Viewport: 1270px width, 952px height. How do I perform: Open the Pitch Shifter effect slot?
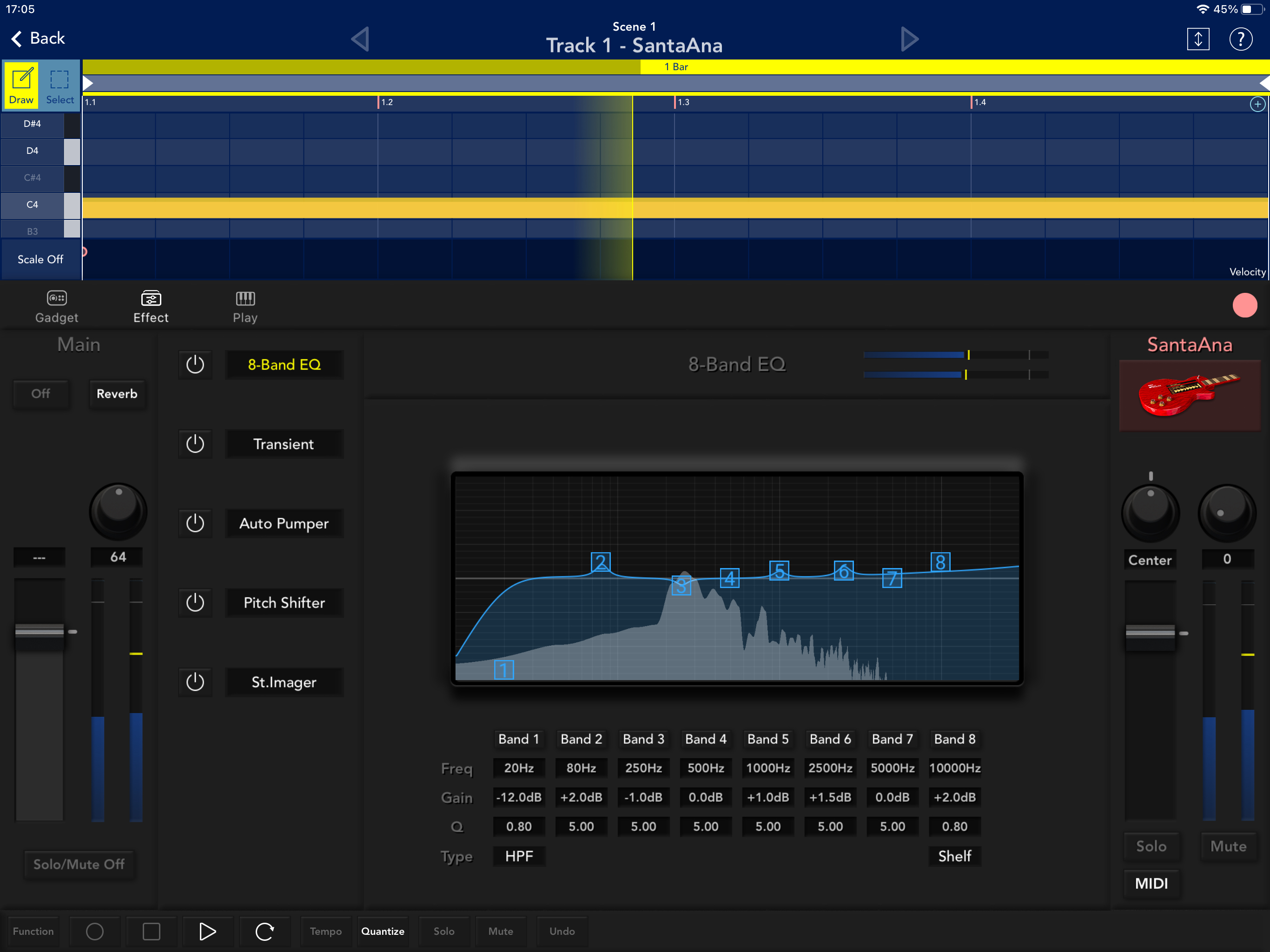pyautogui.click(x=284, y=602)
